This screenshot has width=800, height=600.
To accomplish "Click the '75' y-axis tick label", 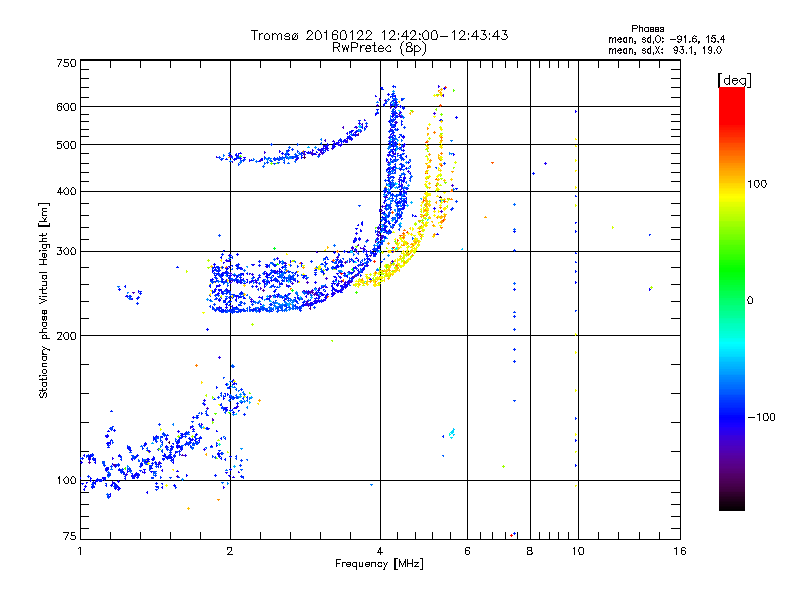I will pos(70,536).
